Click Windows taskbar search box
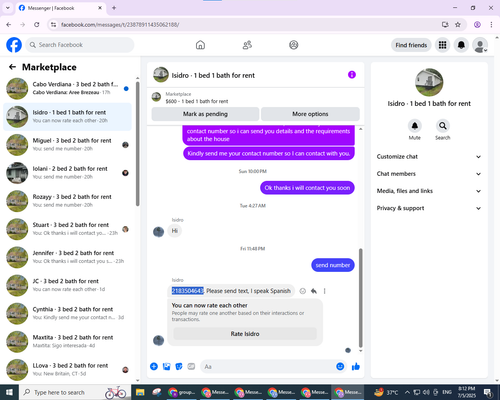 coord(75,392)
